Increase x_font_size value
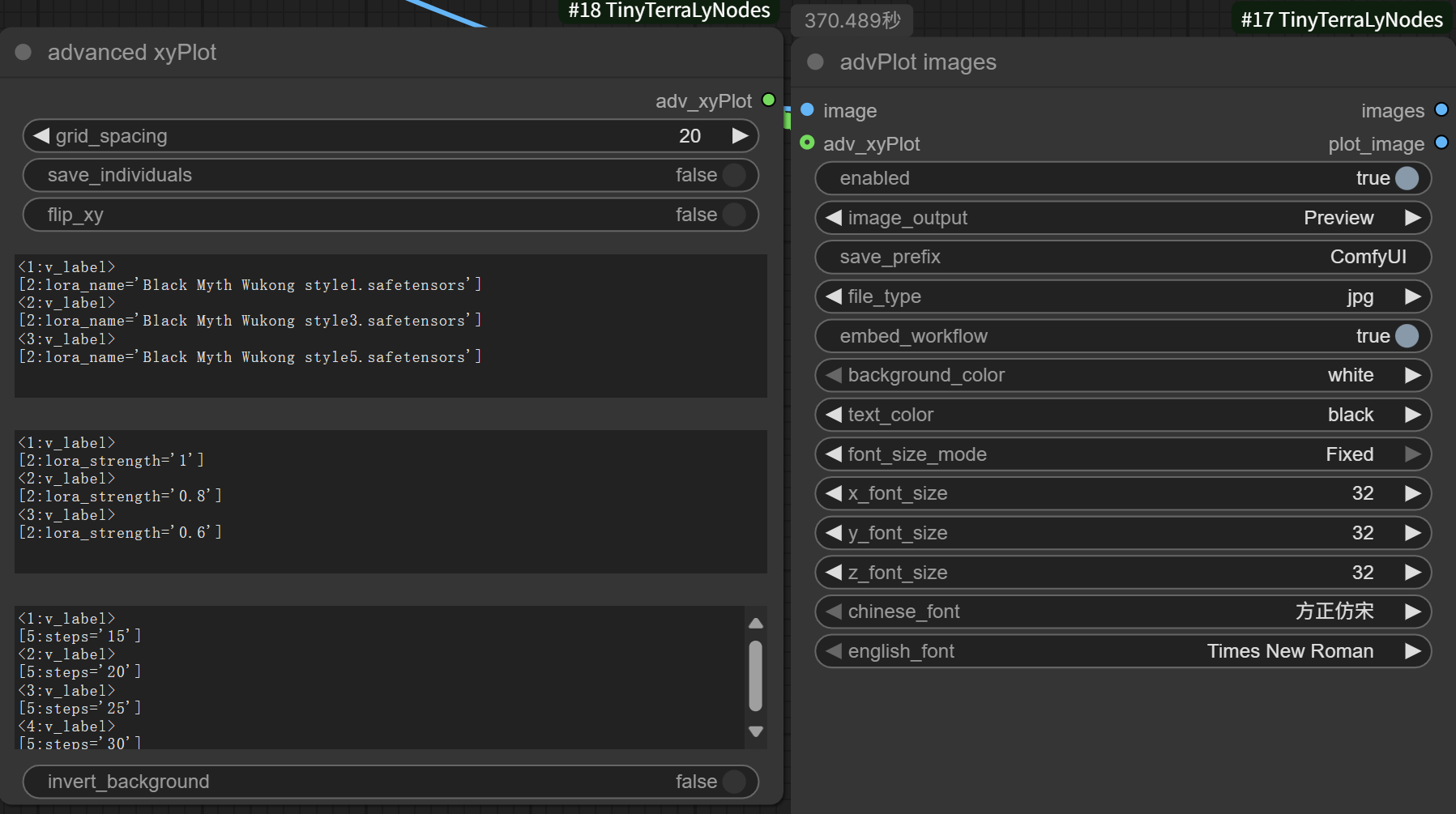Image resolution: width=1456 pixels, height=814 pixels. (x=1413, y=493)
